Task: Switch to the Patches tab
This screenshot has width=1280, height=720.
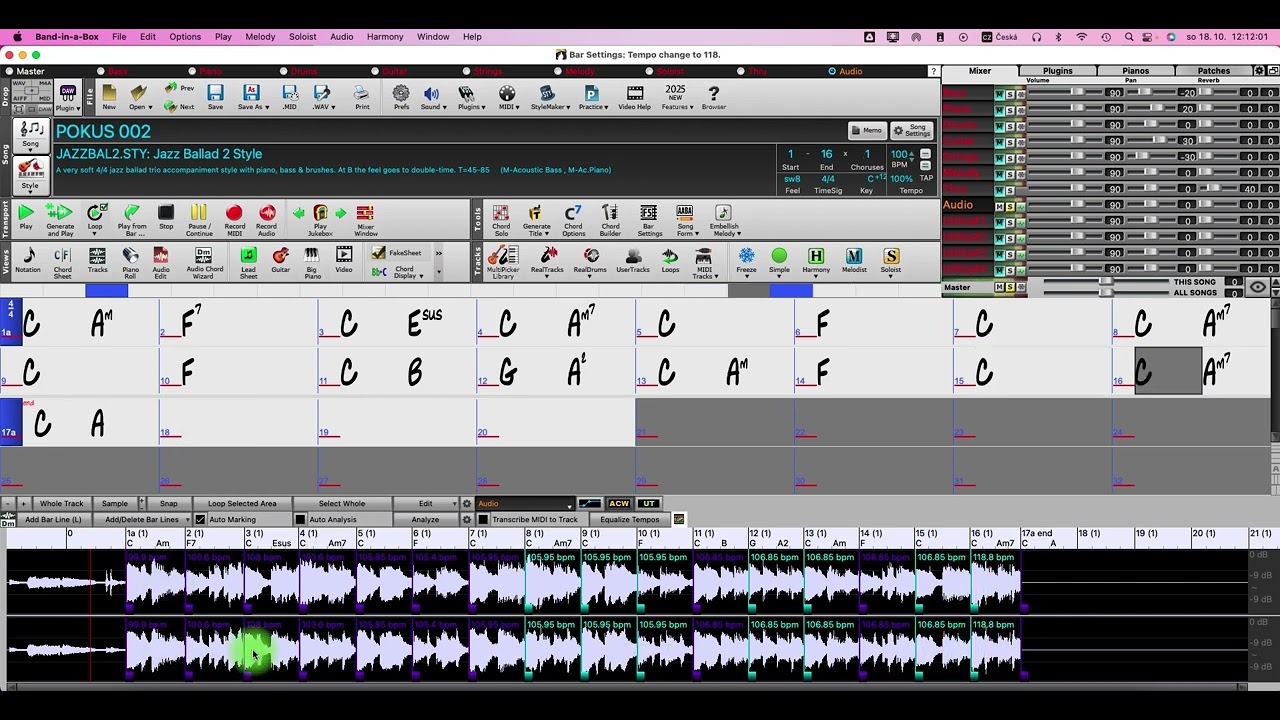Action: 1214,71
